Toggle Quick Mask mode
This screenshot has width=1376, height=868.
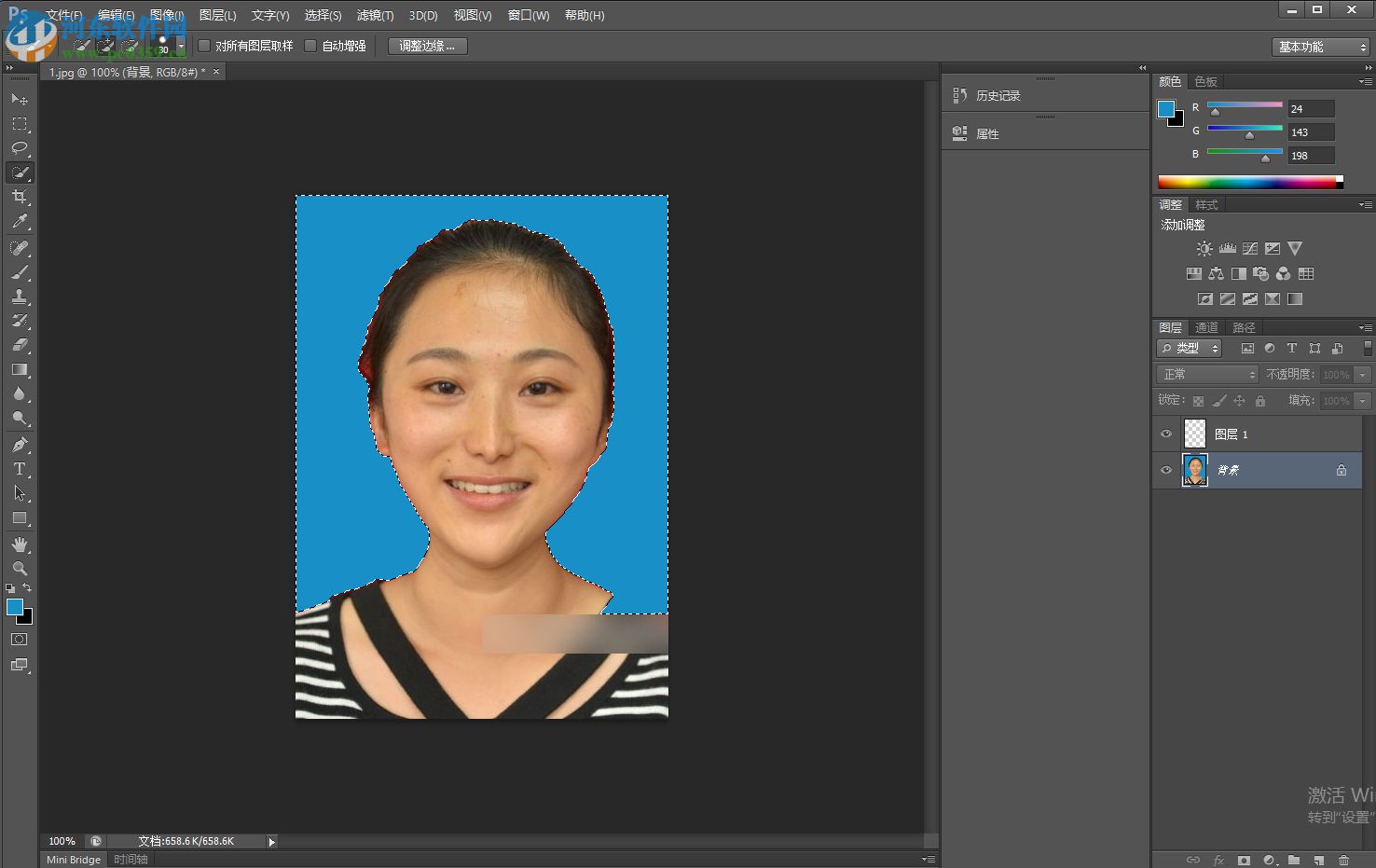(19, 640)
